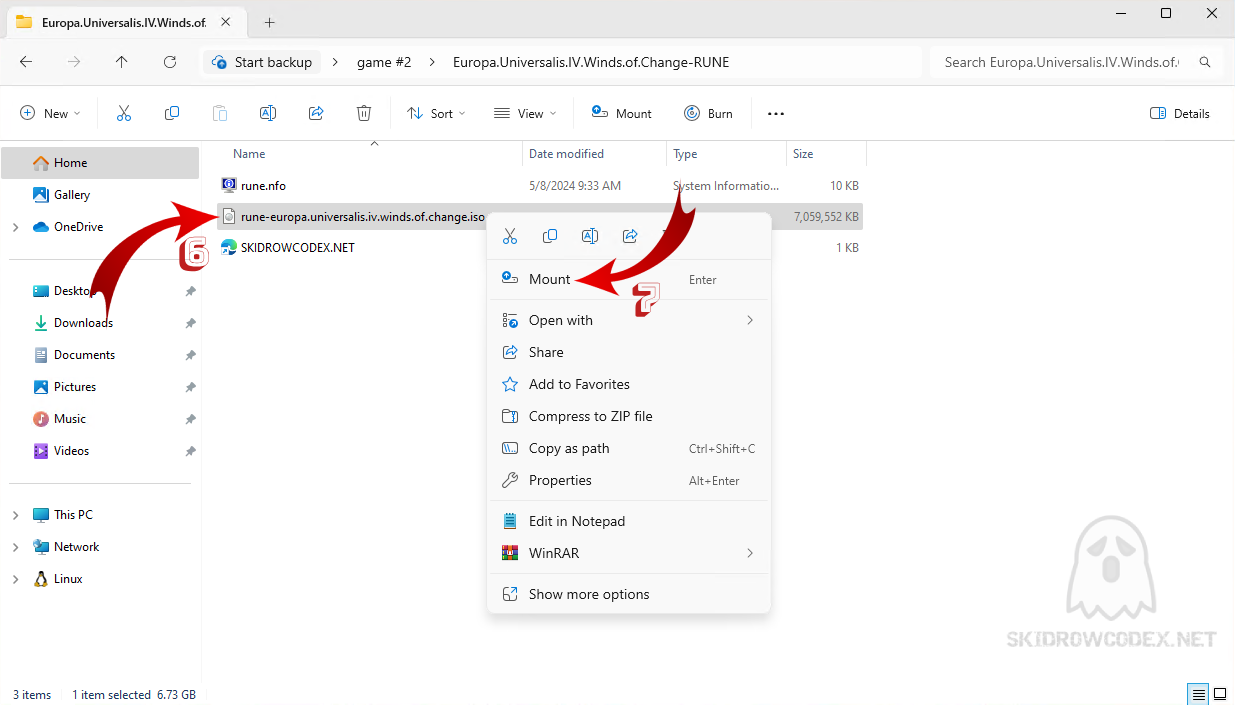The image size is (1235, 705).
Task: Open the See more ellipsis in toolbar
Action: pyautogui.click(x=776, y=114)
